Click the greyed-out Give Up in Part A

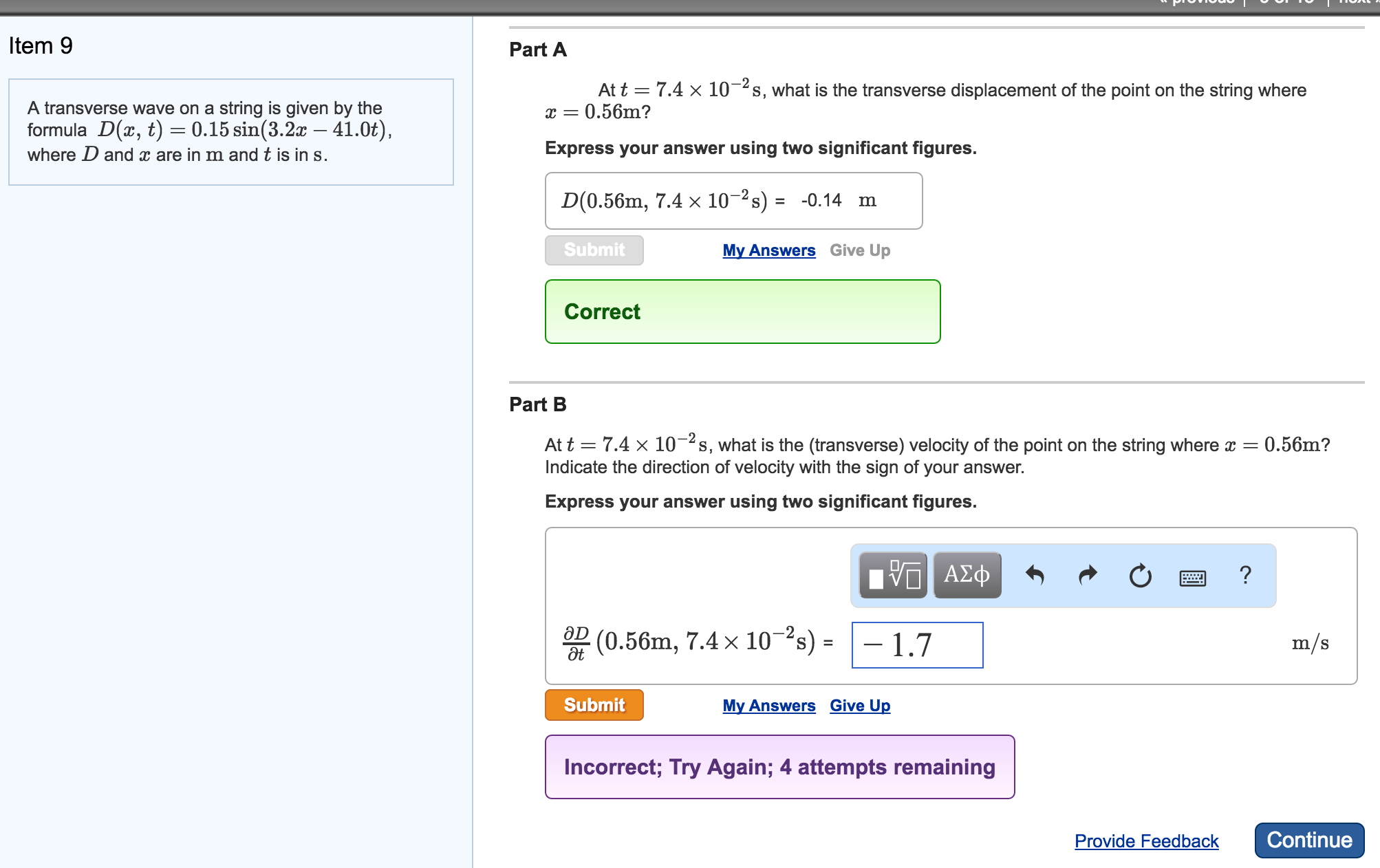click(x=859, y=250)
